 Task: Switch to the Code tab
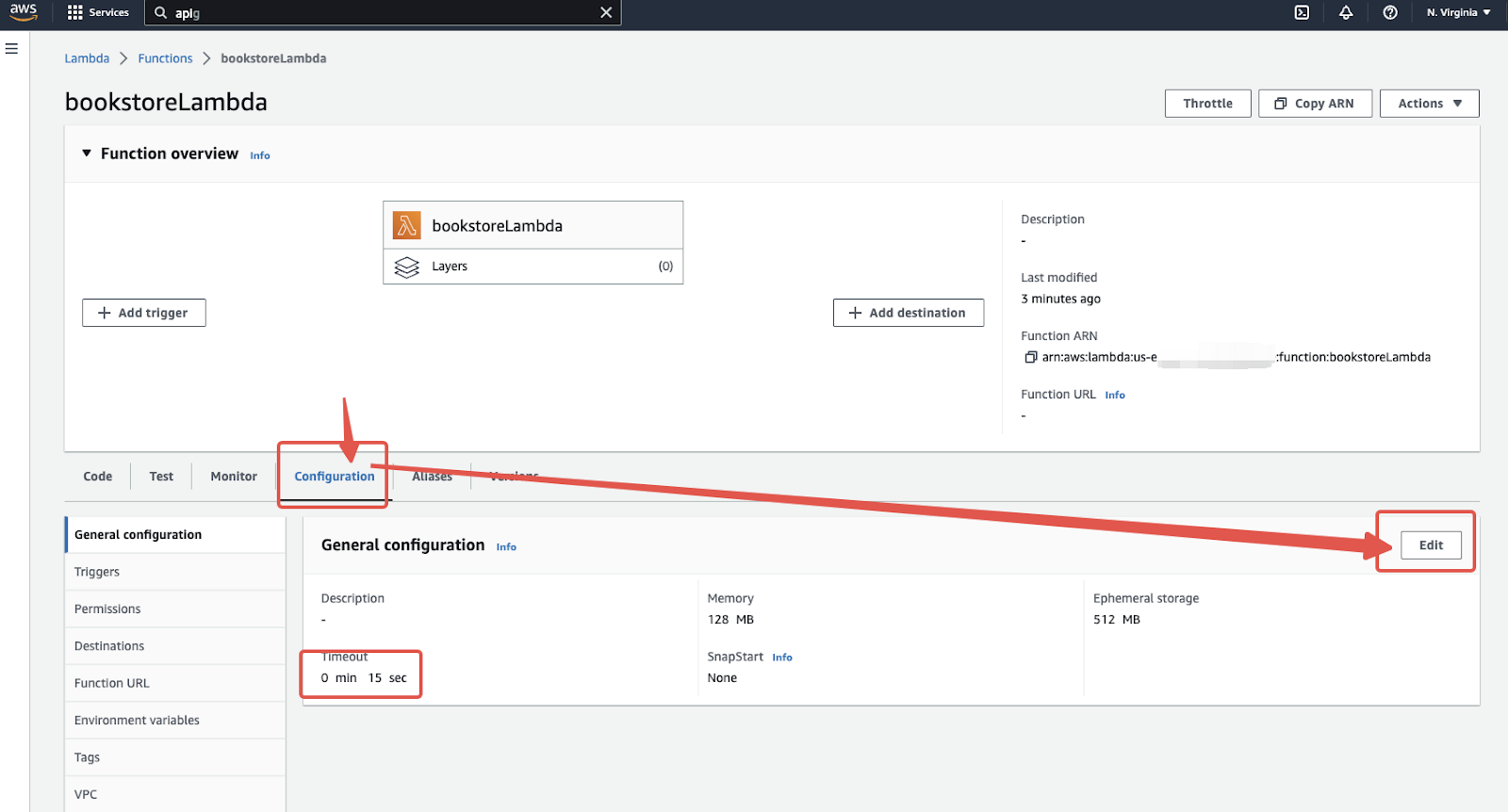[x=98, y=477]
